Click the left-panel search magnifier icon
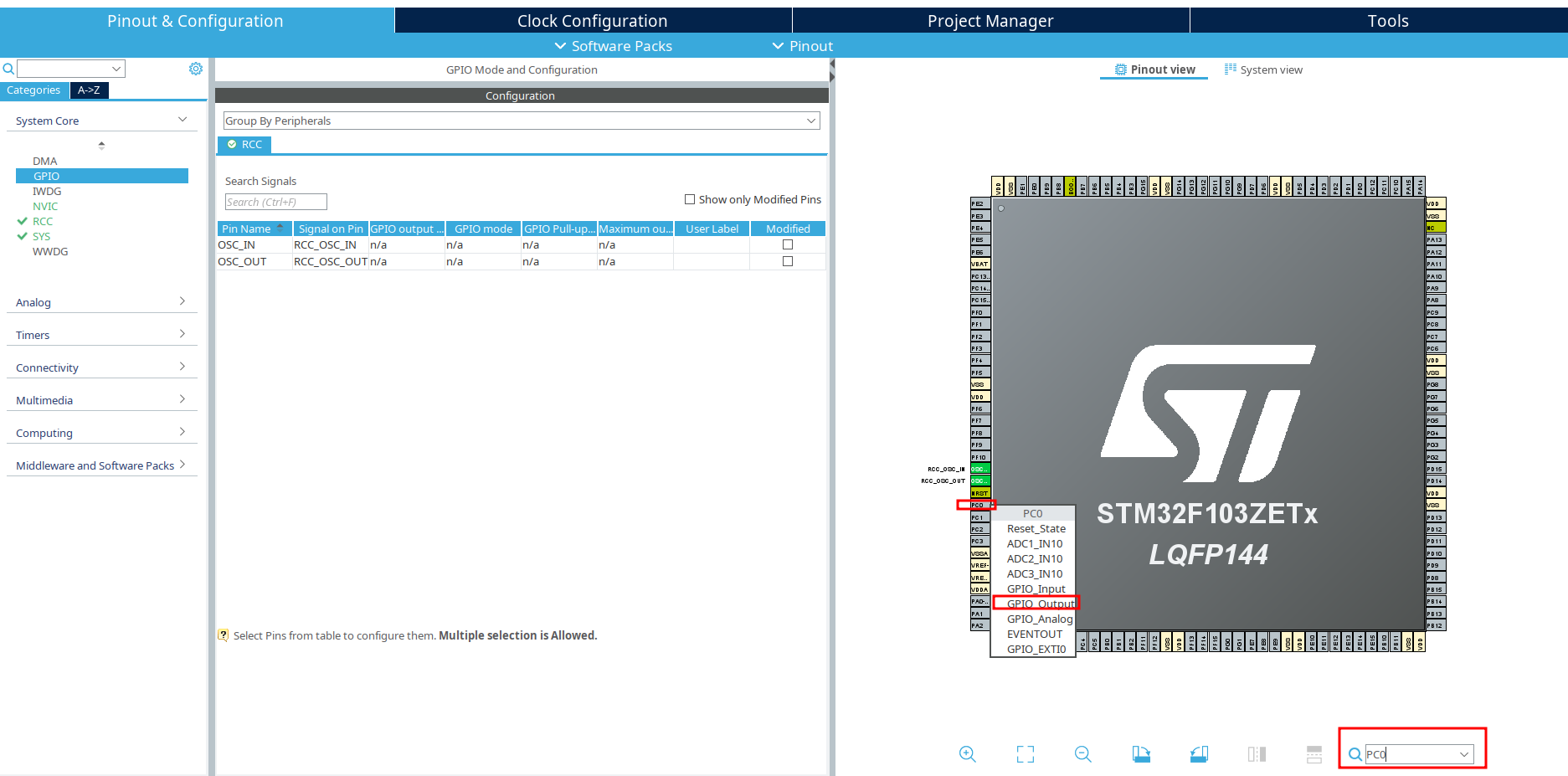Screen dimensions: 1568x776 tap(8, 68)
